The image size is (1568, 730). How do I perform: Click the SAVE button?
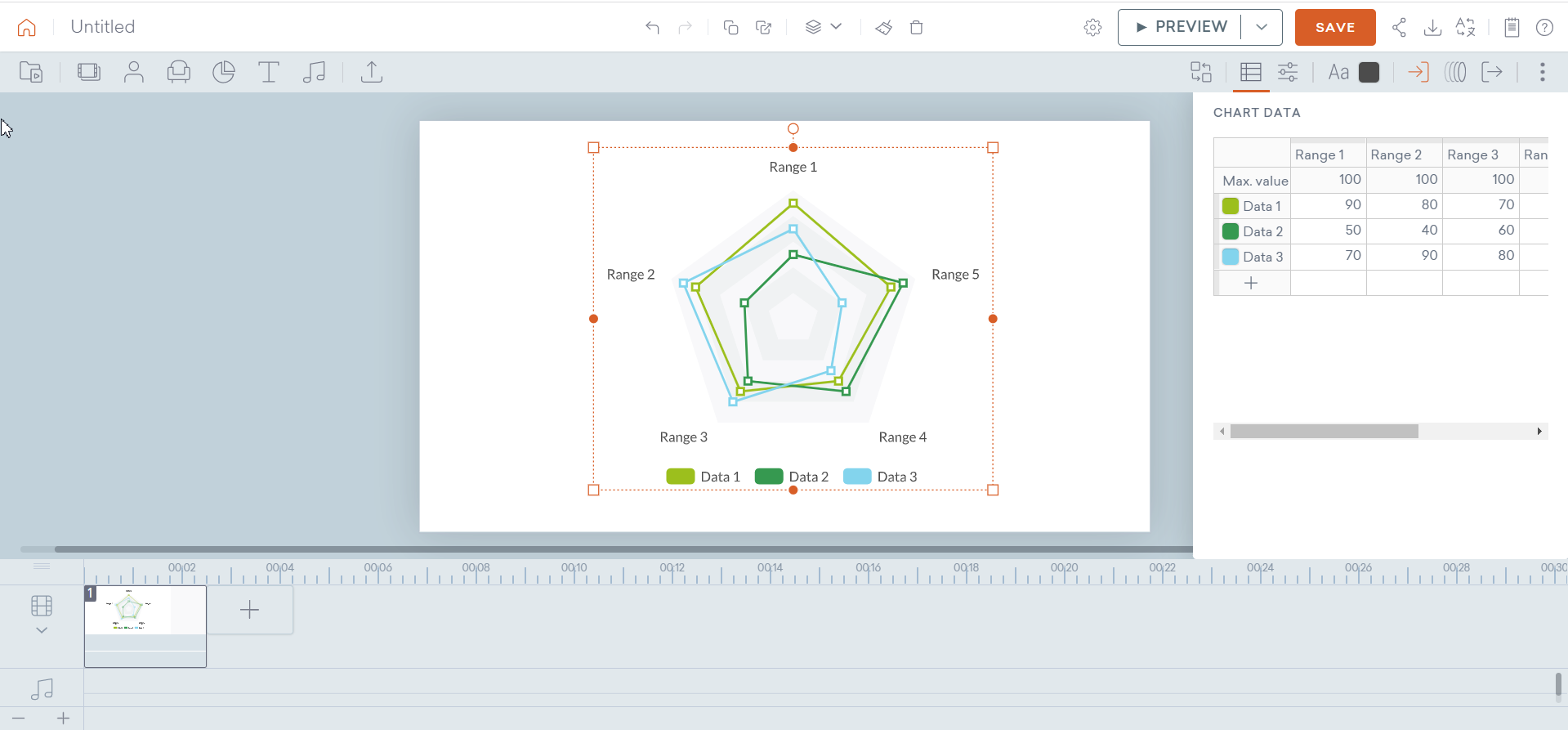click(1334, 27)
